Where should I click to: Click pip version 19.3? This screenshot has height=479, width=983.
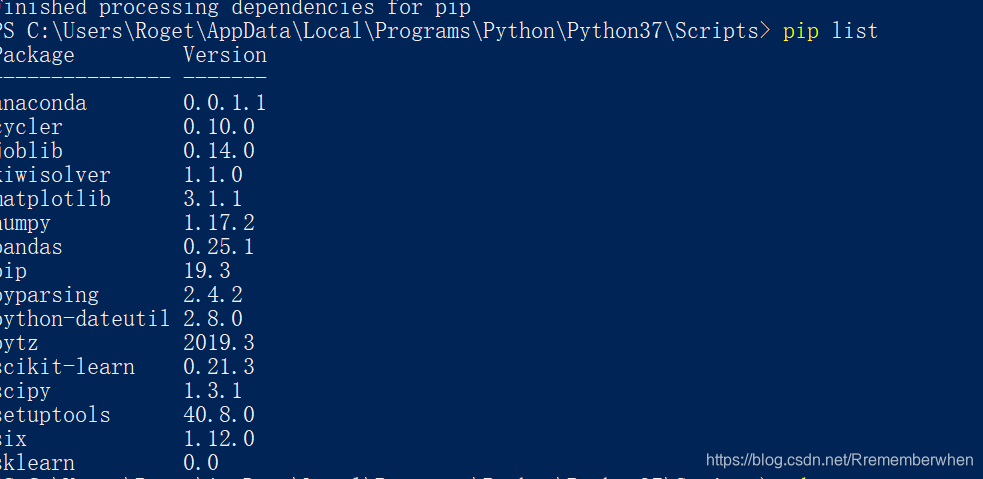[x=207, y=271]
